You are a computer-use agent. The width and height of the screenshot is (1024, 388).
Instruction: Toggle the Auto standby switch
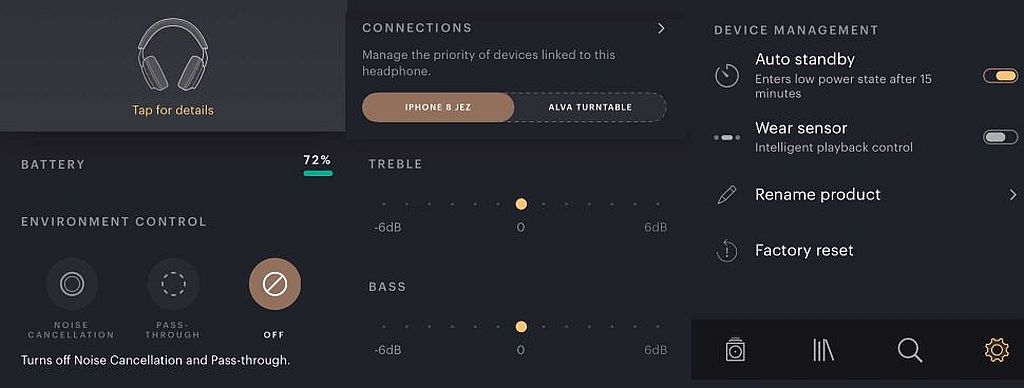(x=1000, y=76)
